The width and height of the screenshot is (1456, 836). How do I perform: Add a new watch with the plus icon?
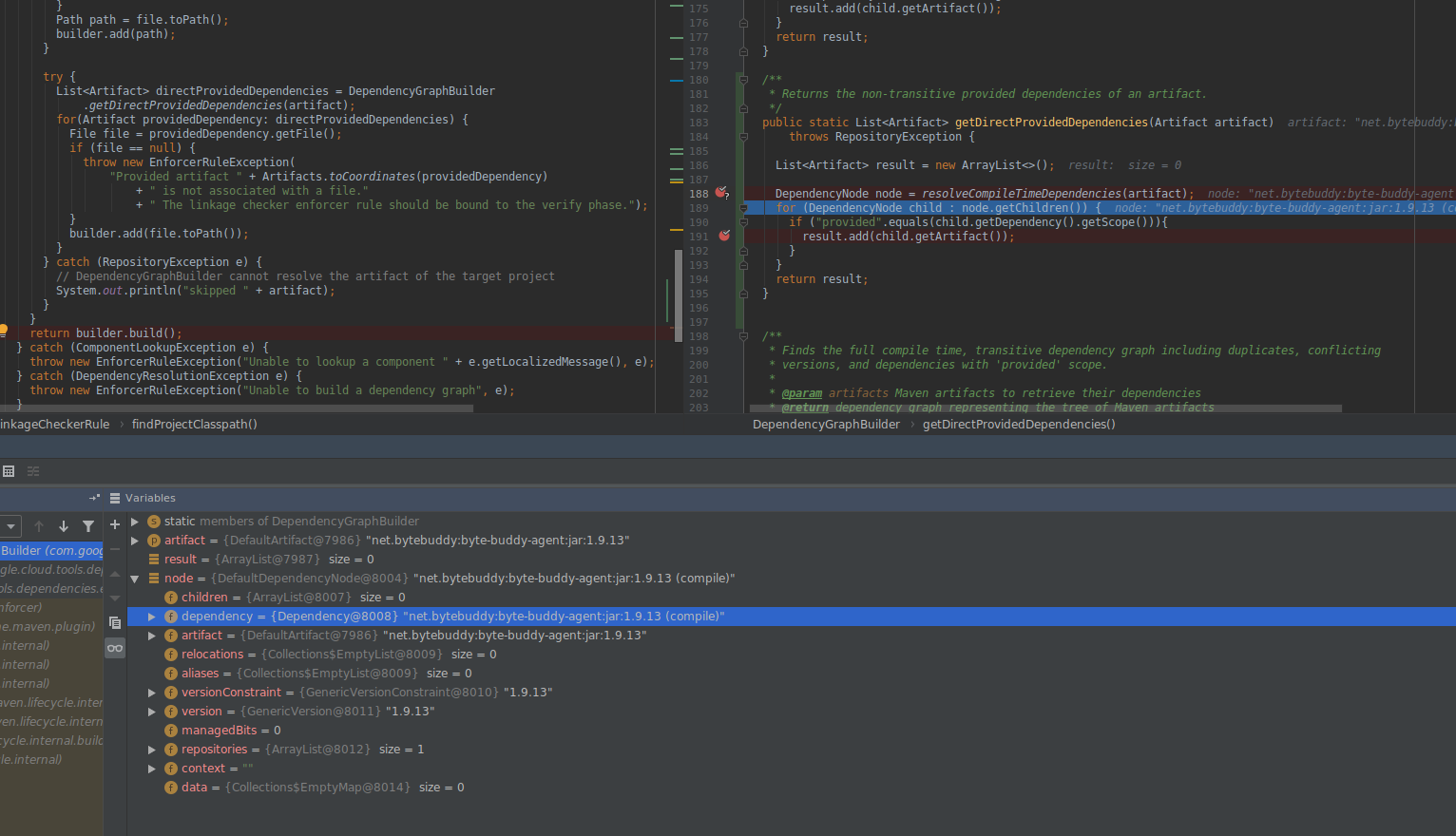[x=114, y=523]
